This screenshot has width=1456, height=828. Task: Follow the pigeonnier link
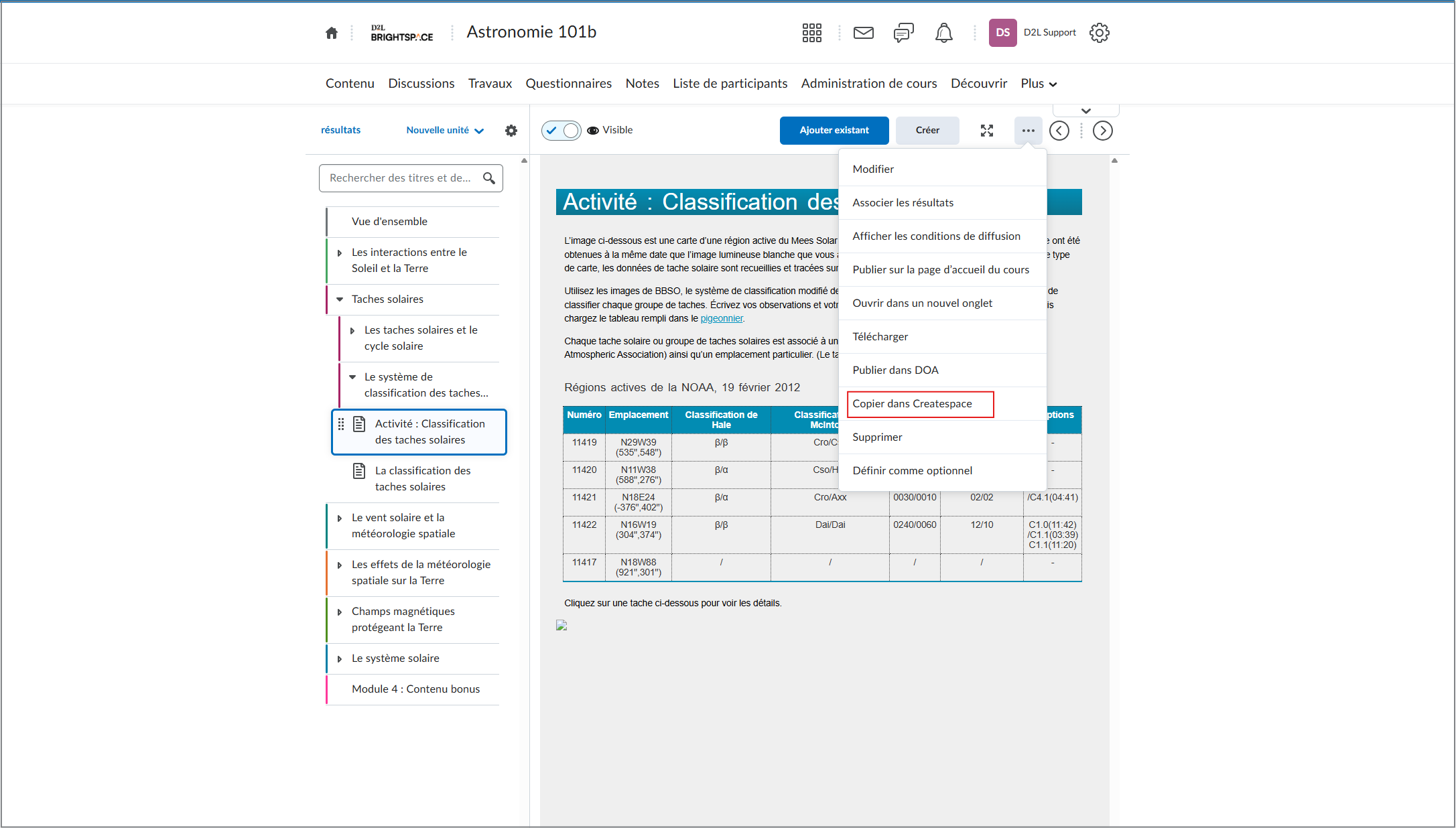[x=722, y=319]
